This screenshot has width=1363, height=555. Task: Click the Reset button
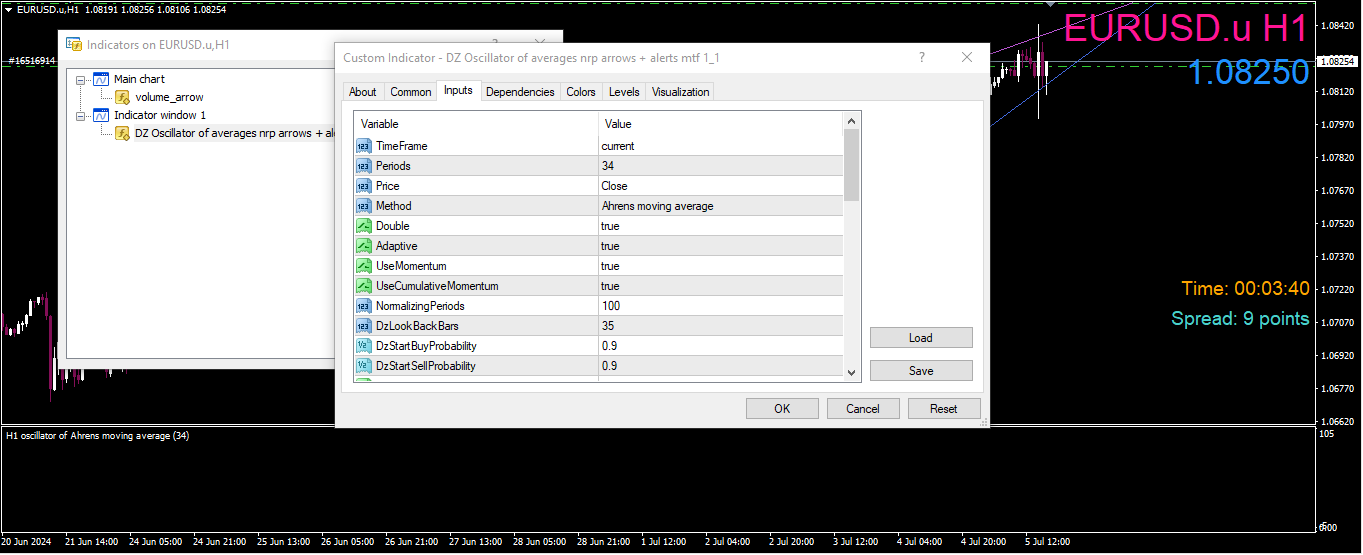944,408
